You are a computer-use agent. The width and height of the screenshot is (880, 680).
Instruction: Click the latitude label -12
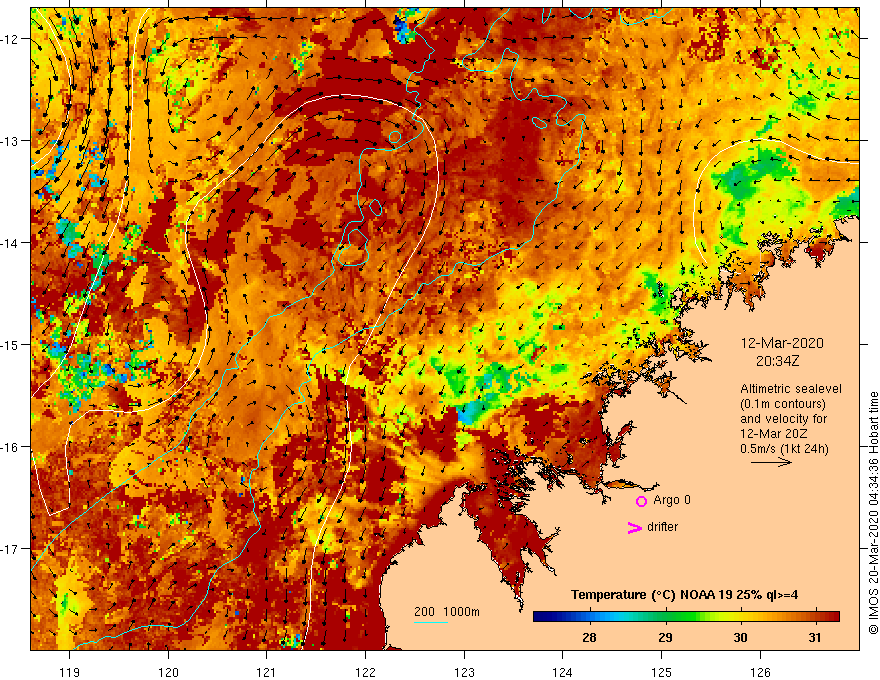coord(11,39)
